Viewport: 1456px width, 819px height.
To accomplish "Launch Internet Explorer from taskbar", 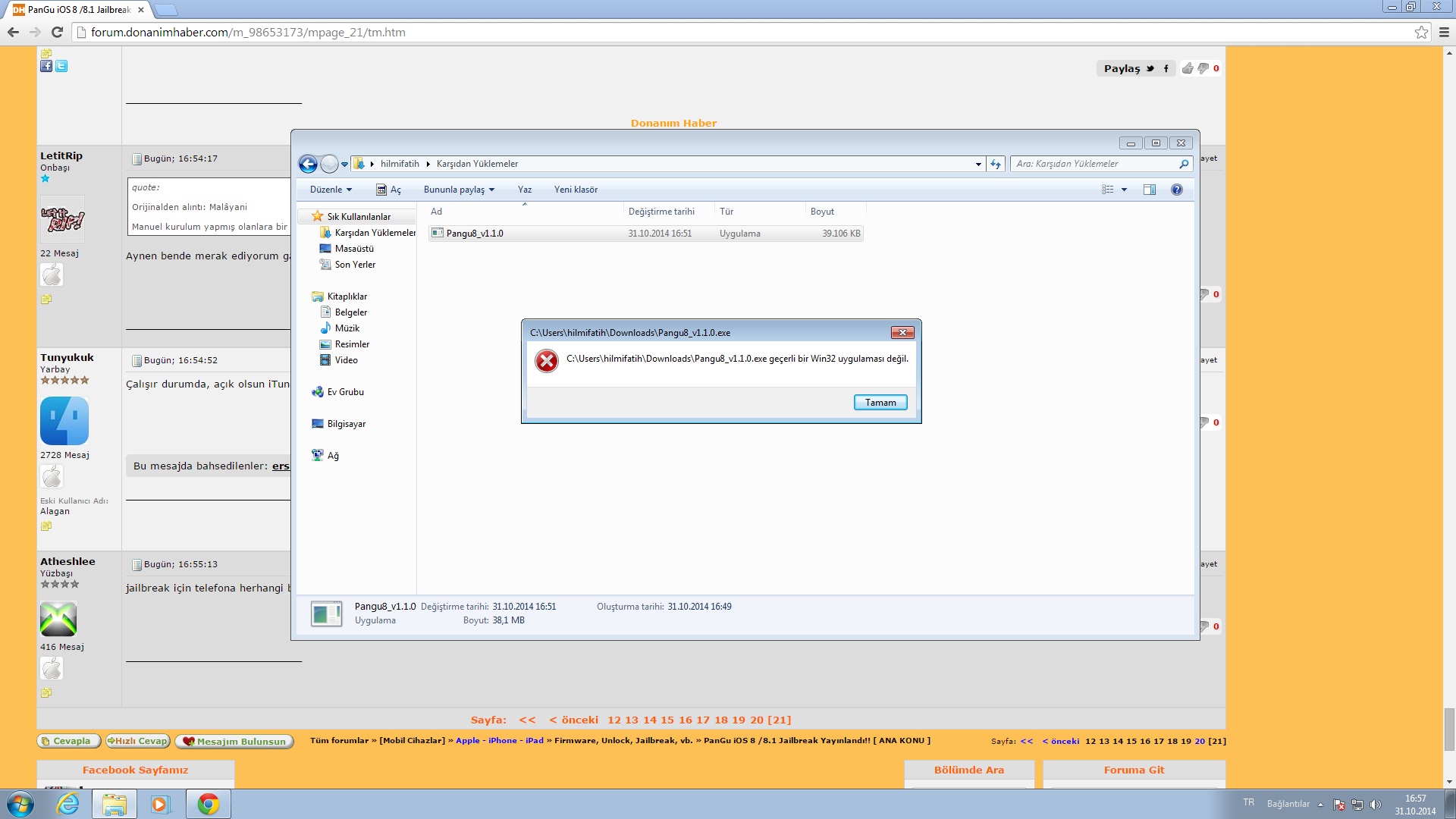I will (68, 804).
